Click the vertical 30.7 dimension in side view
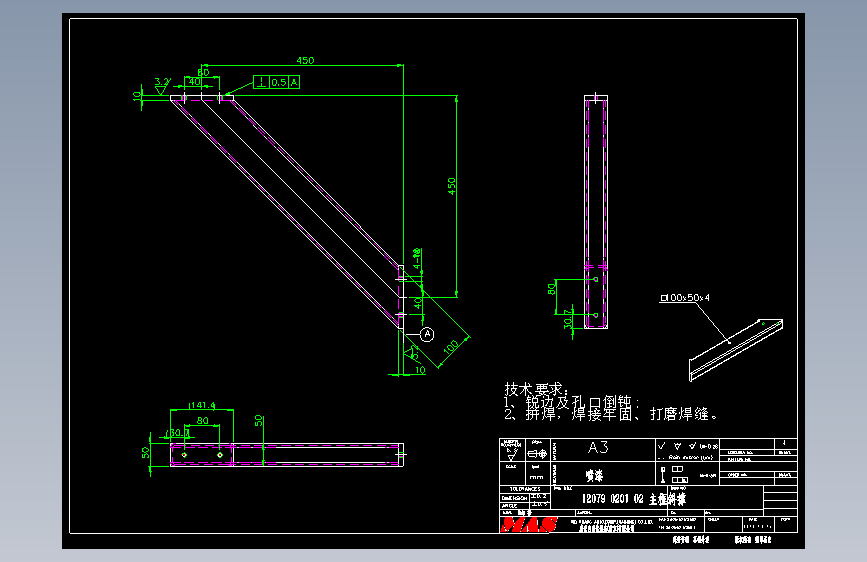This screenshot has width=867, height=562. (567, 320)
